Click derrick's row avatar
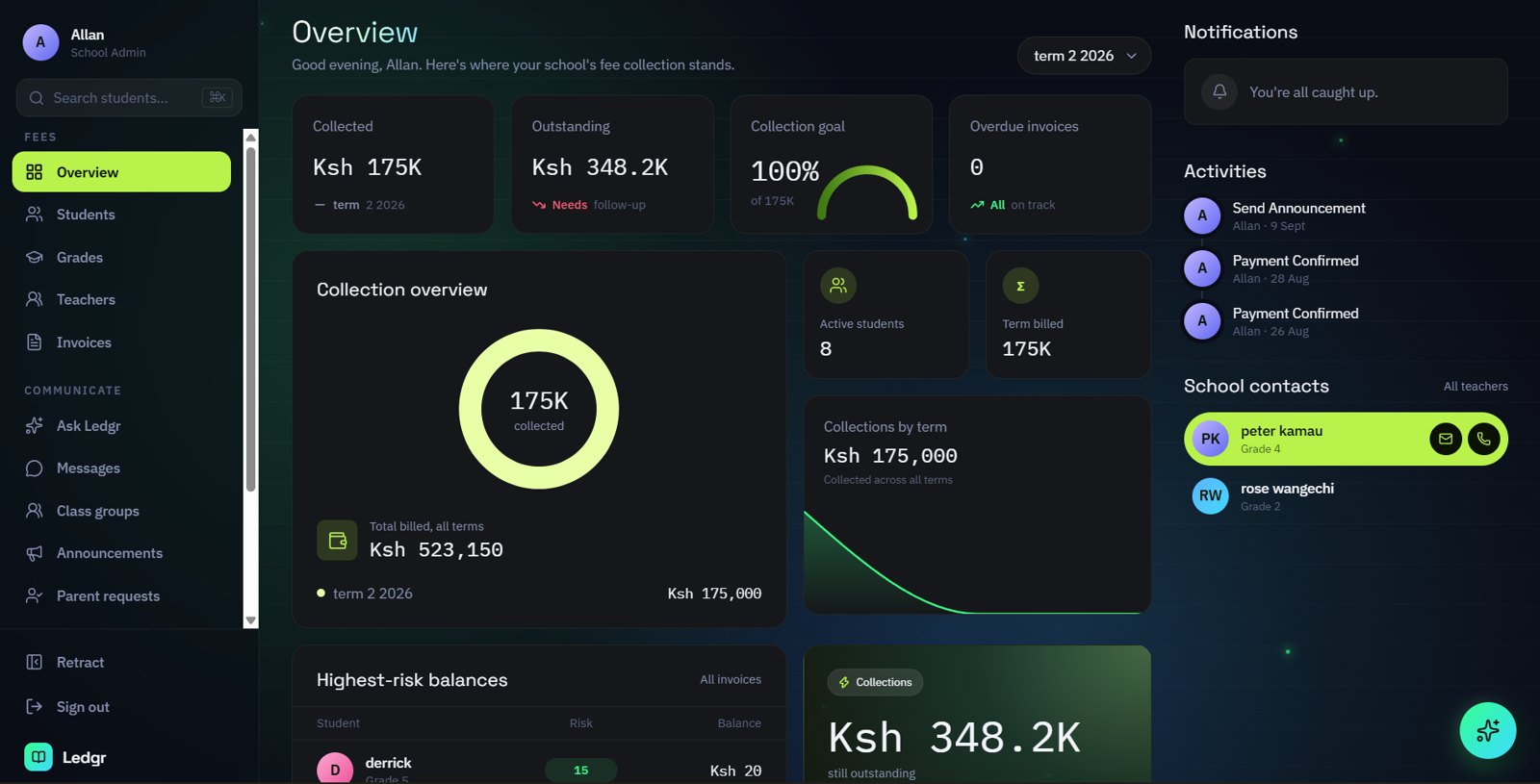 (335, 769)
